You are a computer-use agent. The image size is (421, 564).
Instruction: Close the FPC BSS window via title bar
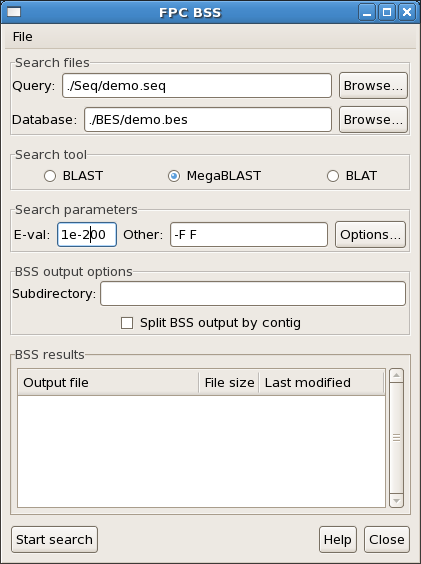click(407, 13)
